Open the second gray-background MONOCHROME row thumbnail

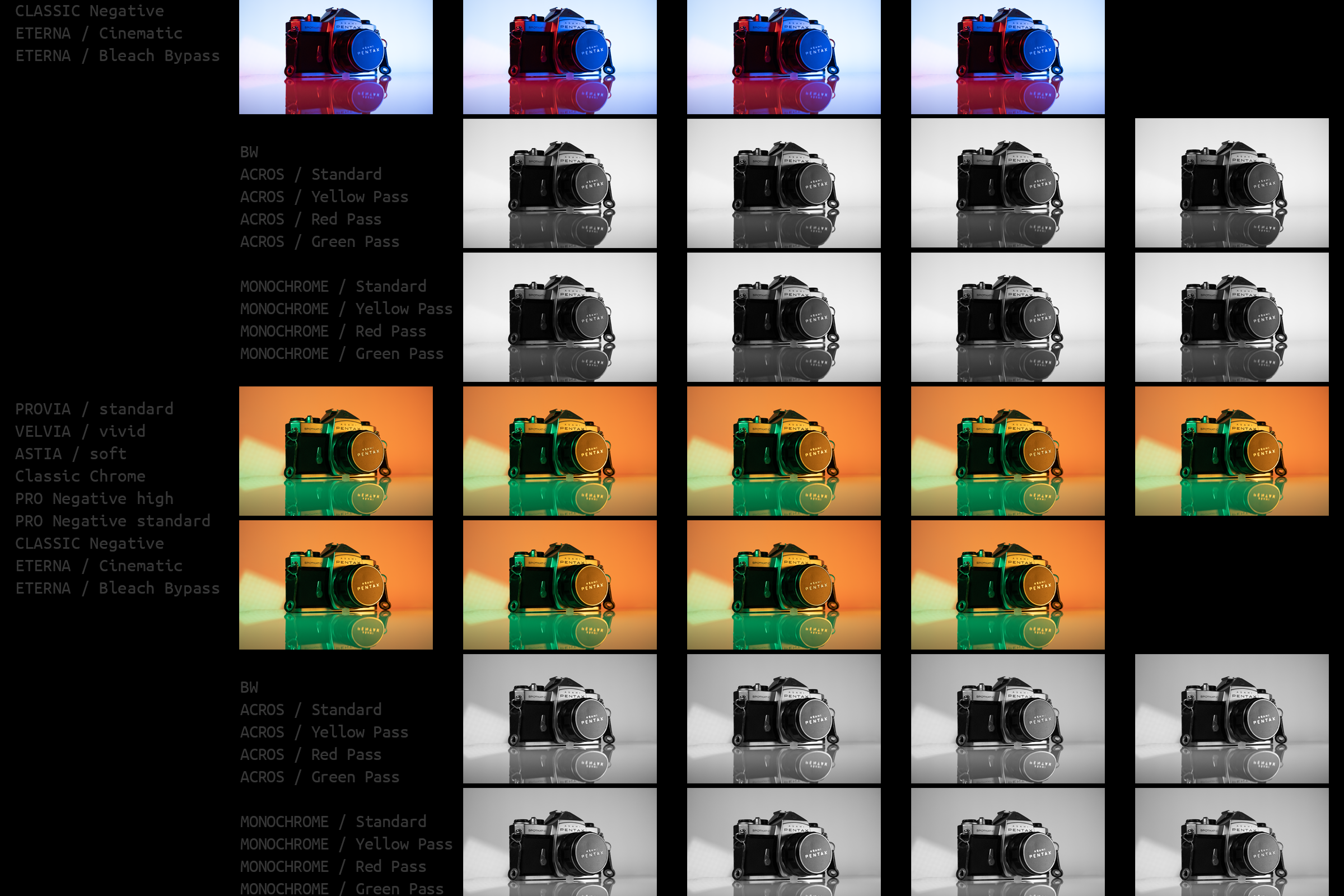pos(784,842)
